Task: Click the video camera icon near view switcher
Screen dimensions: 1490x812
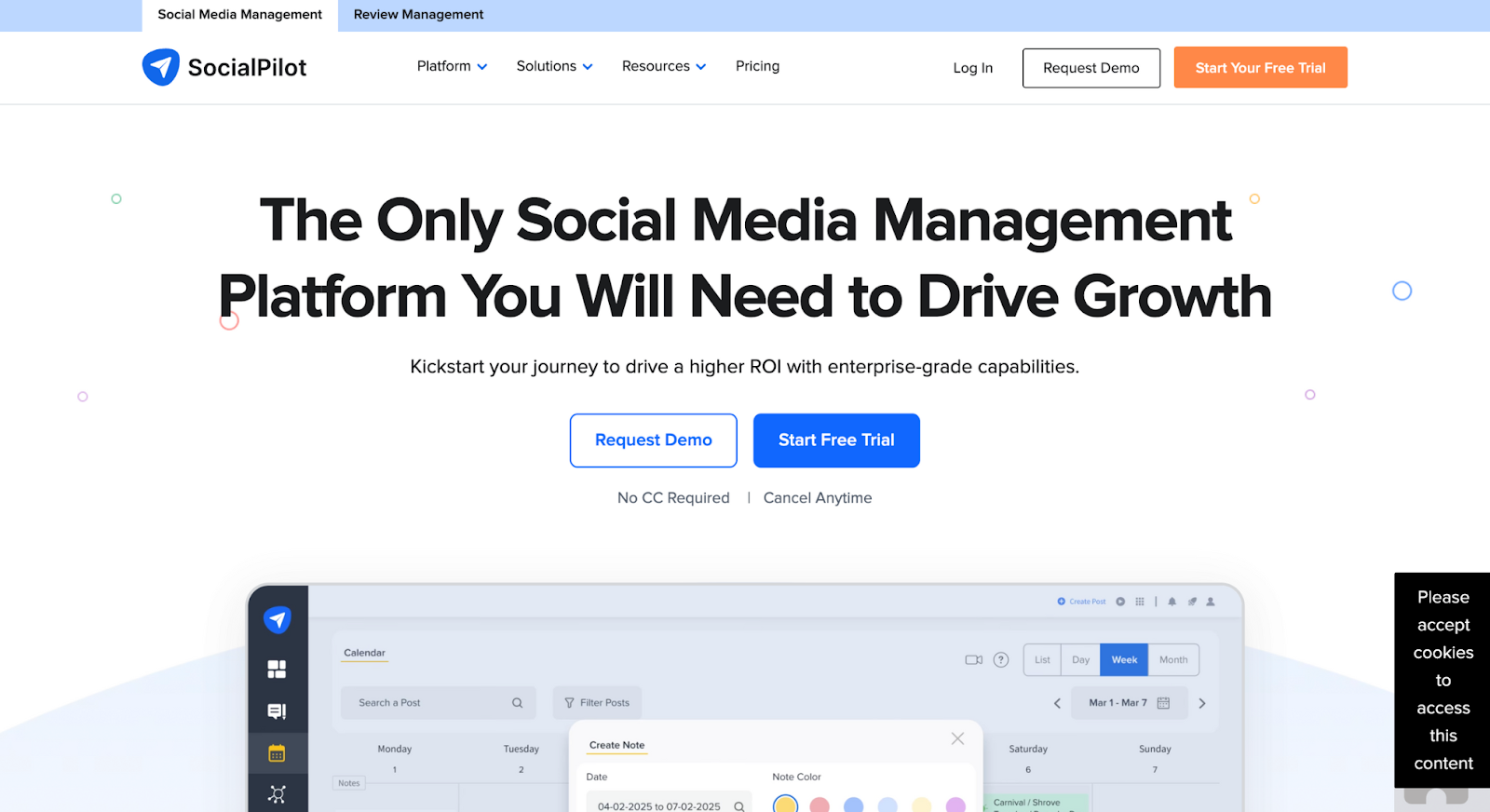Action: point(973,660)
